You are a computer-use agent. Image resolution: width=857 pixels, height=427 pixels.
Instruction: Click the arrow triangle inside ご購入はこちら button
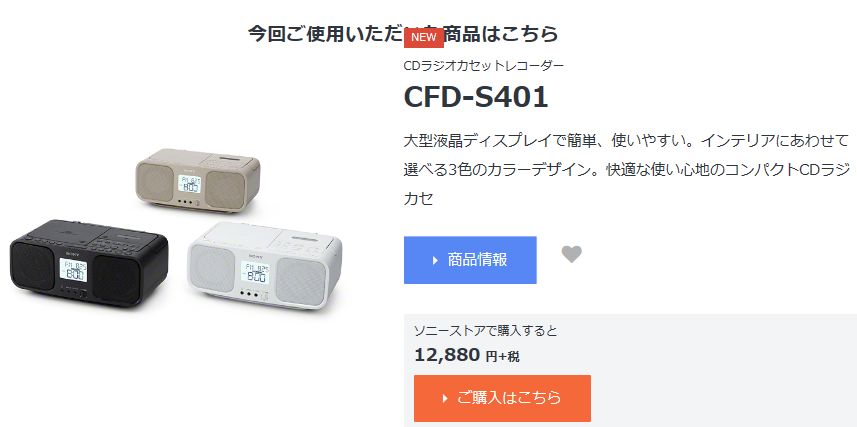[445, 398]
